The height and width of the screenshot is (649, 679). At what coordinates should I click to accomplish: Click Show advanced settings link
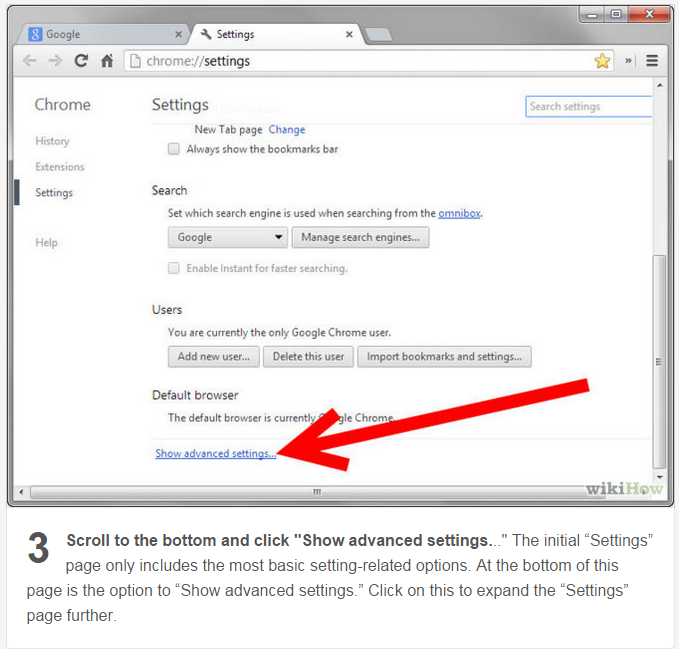click(x=216, y=453)
